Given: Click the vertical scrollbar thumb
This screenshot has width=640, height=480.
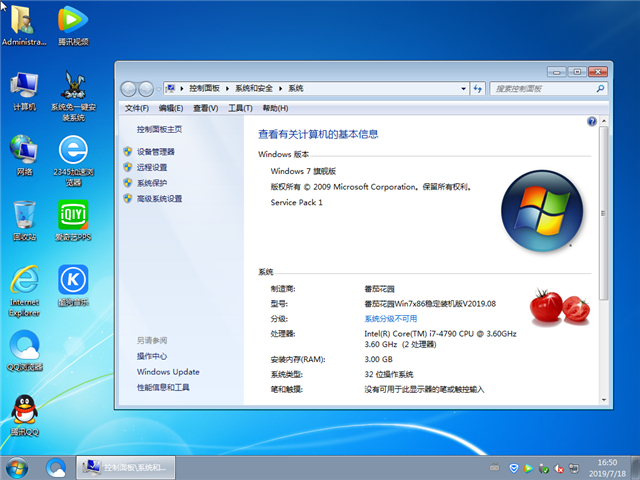Looking at the screenshot, I should [603, 213].
